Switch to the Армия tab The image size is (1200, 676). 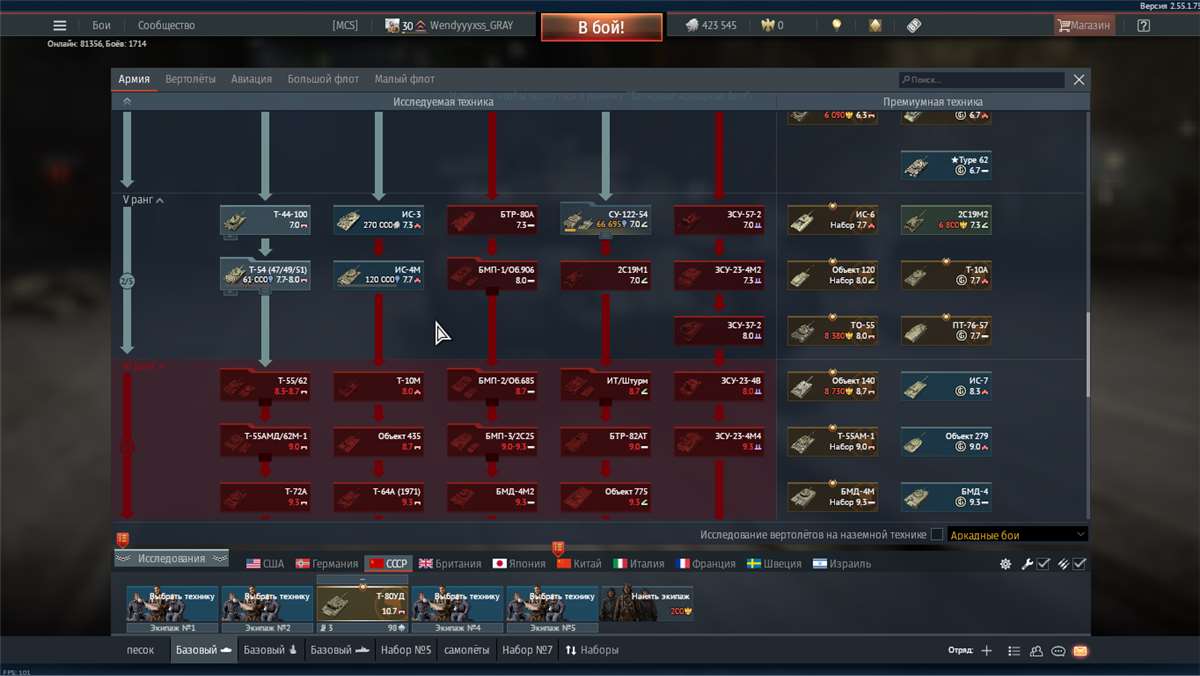tap(134, 79)
